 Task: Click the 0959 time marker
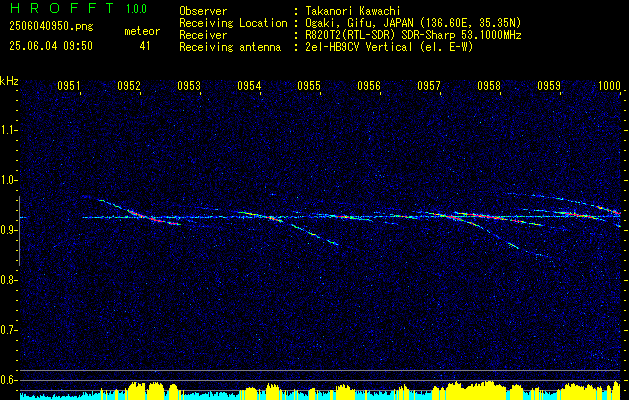click(548, 85)
